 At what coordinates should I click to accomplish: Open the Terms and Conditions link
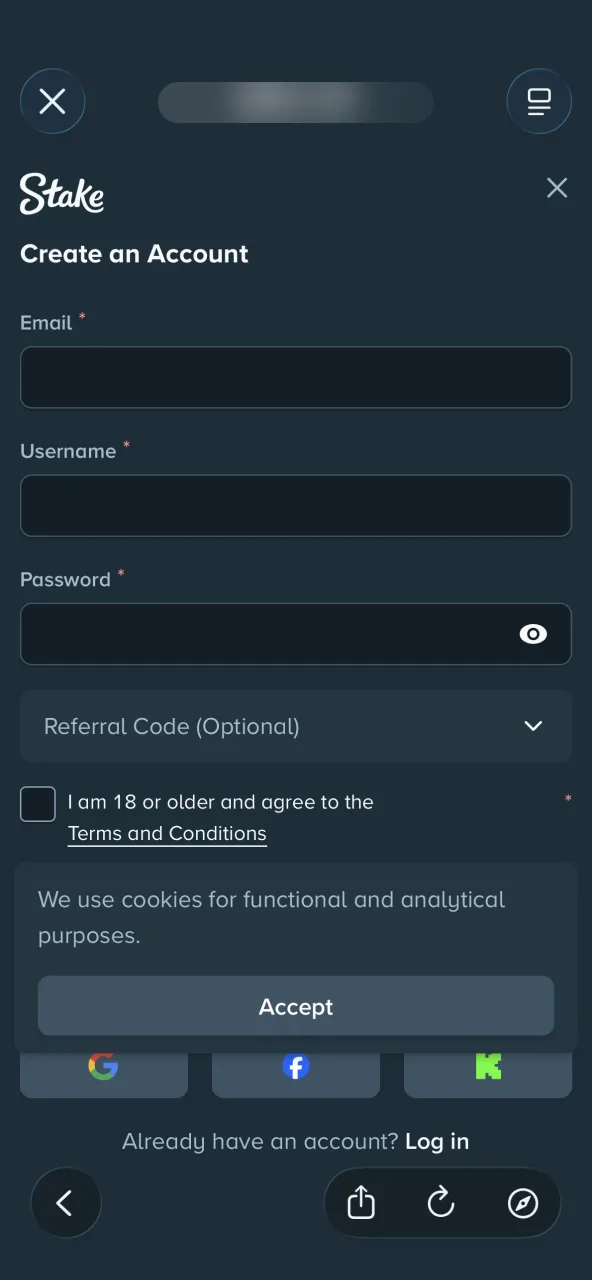167,834
